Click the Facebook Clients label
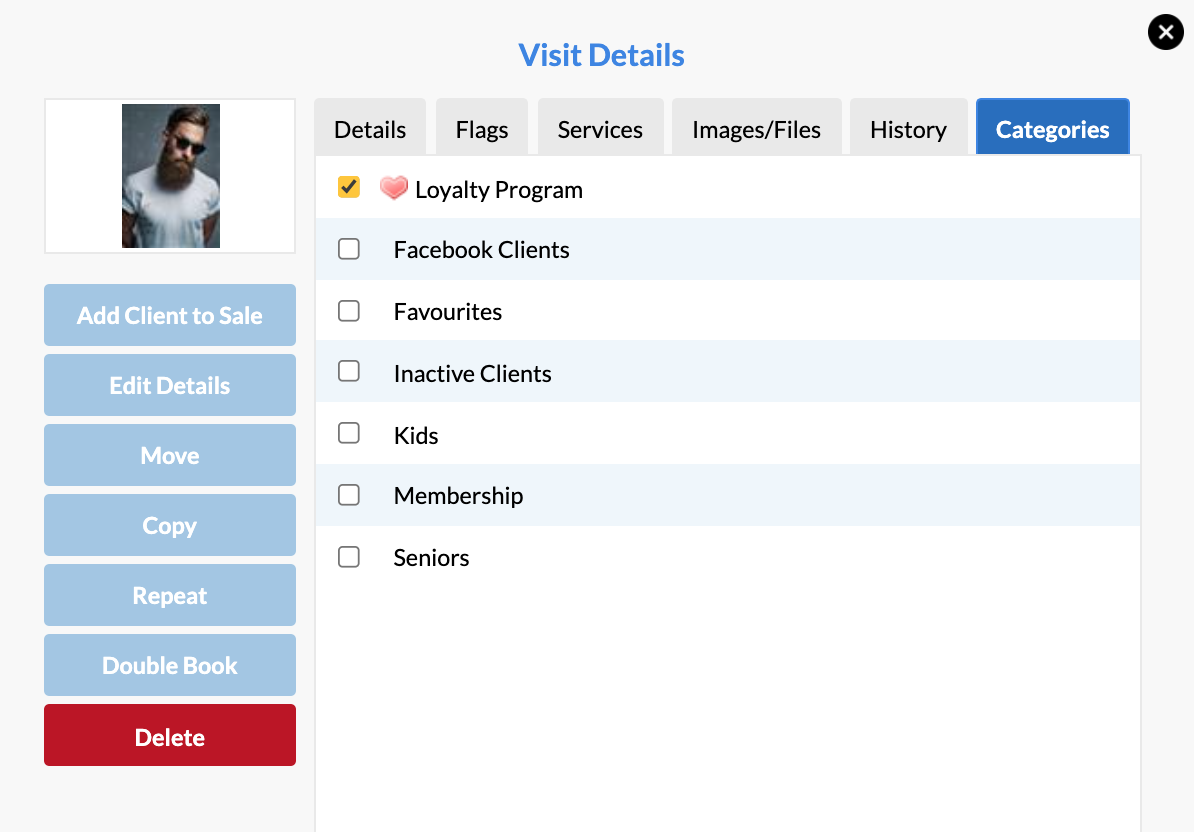 click(x=481, y=250)
